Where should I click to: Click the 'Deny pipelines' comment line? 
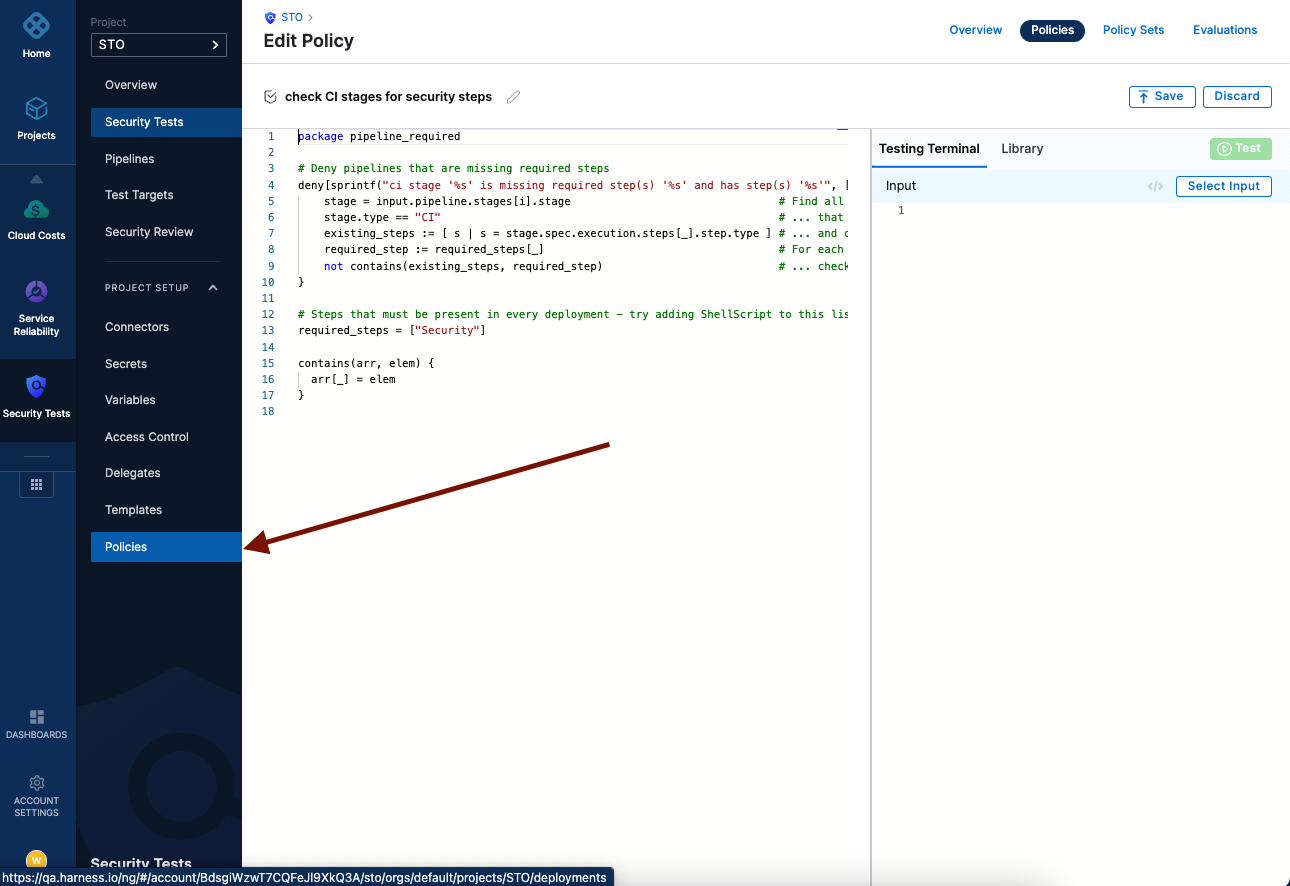(x=453, y=168)
